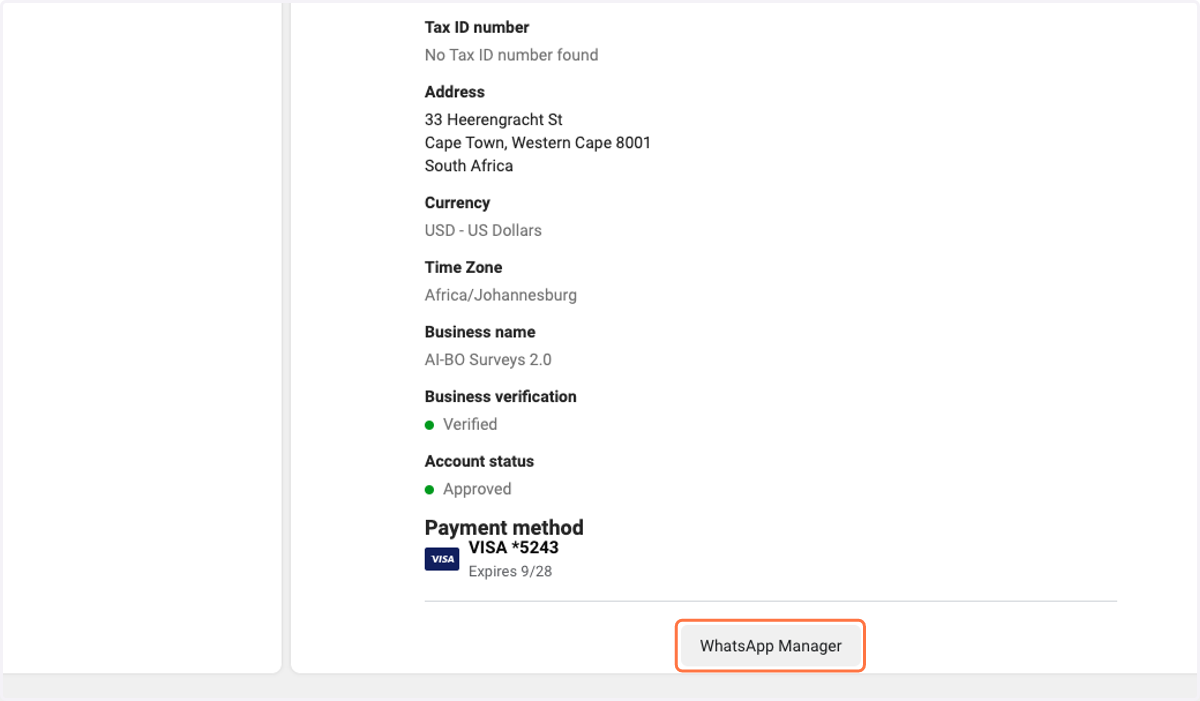This screenshot has height=701, width=1200.
Task: Click the 'Verified' status text
Action: click(470, 424)
